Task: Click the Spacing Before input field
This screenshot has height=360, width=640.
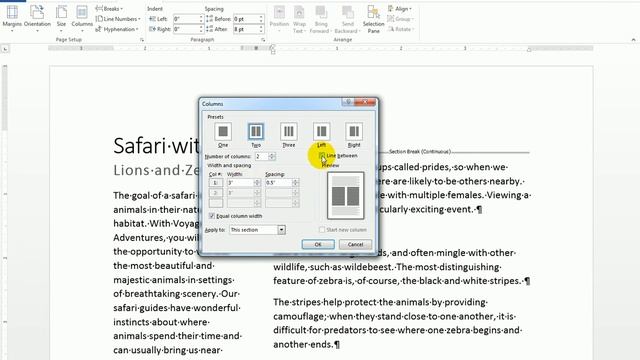Action: point(246,19)
